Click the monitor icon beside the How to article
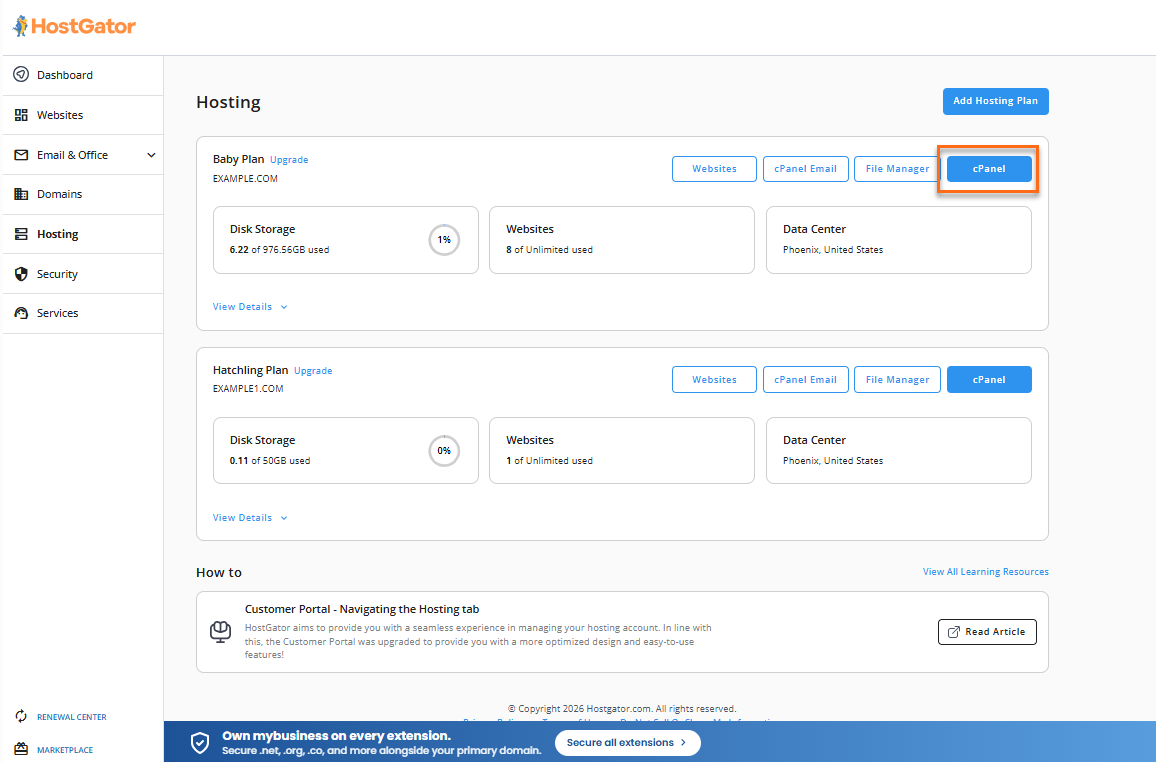This screenshot has width=1156, height=762. click(220, 632)
